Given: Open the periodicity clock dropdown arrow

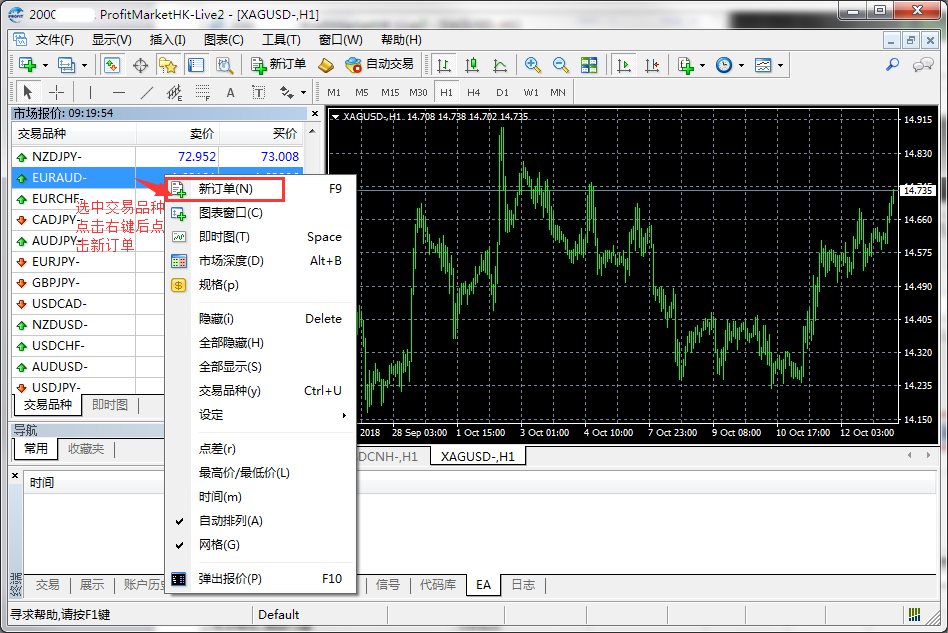Looking at the screenshot, I should point(739,65).
